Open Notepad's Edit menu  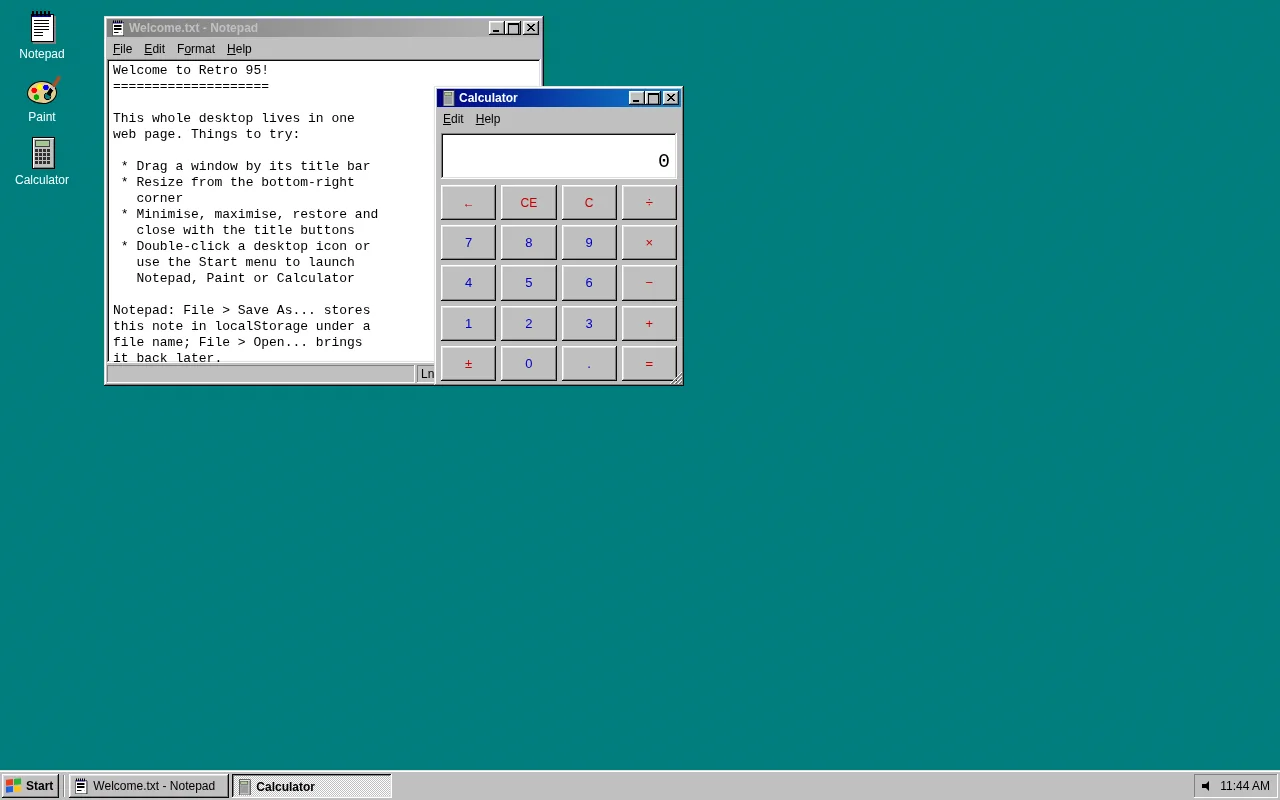(154, 49)
